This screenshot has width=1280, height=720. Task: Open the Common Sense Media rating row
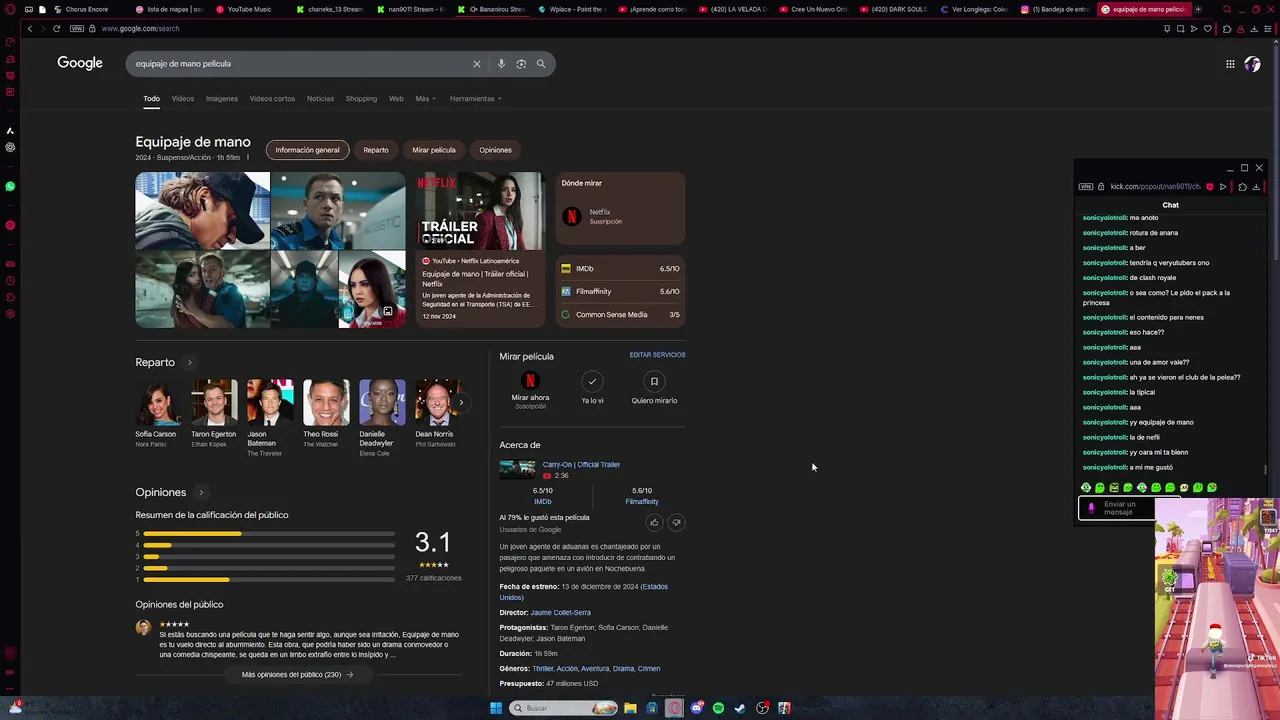point(620,315)
